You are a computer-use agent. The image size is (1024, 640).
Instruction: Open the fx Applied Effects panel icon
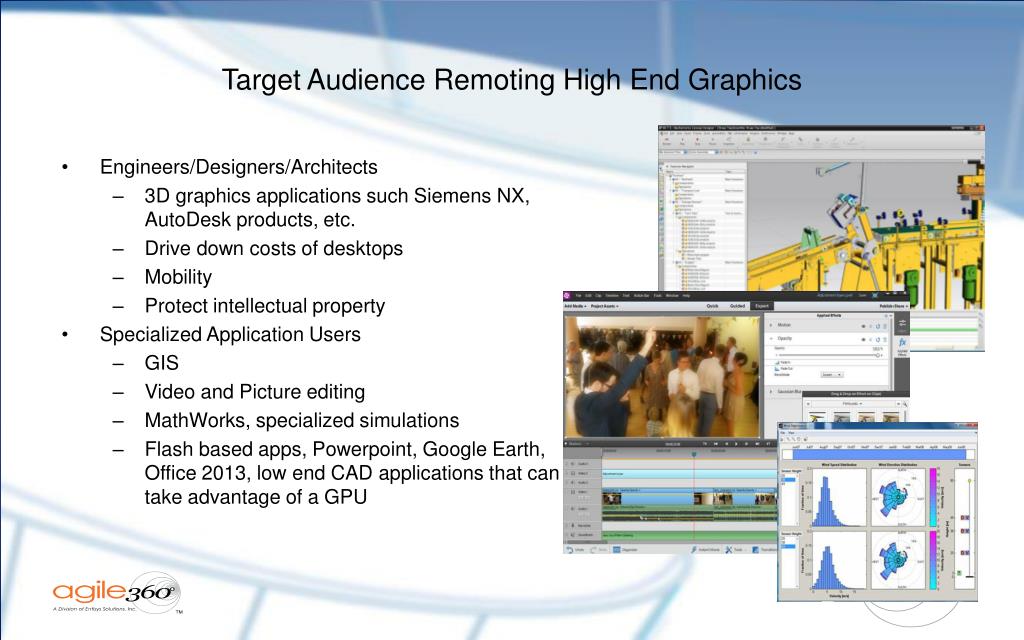(x=902, y=345)
